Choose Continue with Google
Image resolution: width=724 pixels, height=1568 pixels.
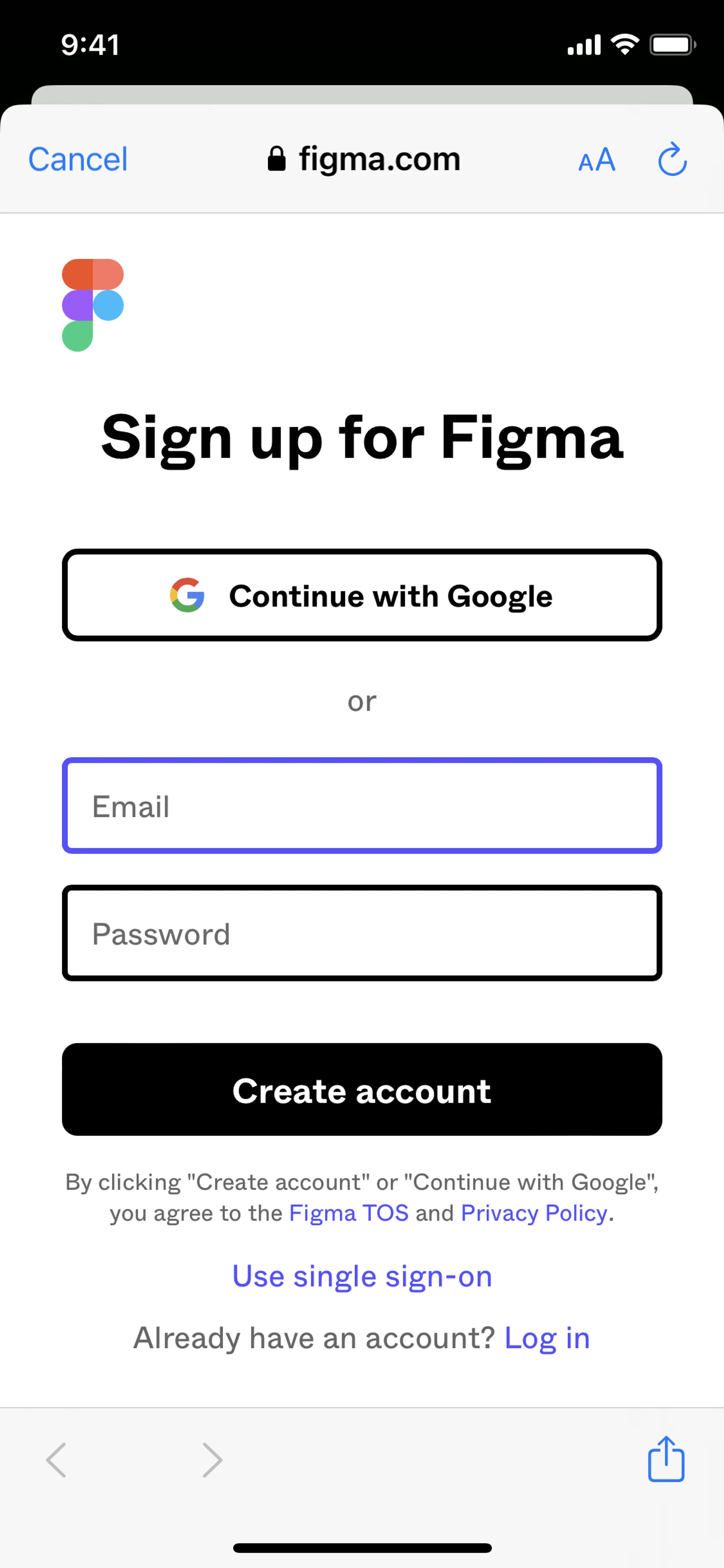click(x=362, y=595)
